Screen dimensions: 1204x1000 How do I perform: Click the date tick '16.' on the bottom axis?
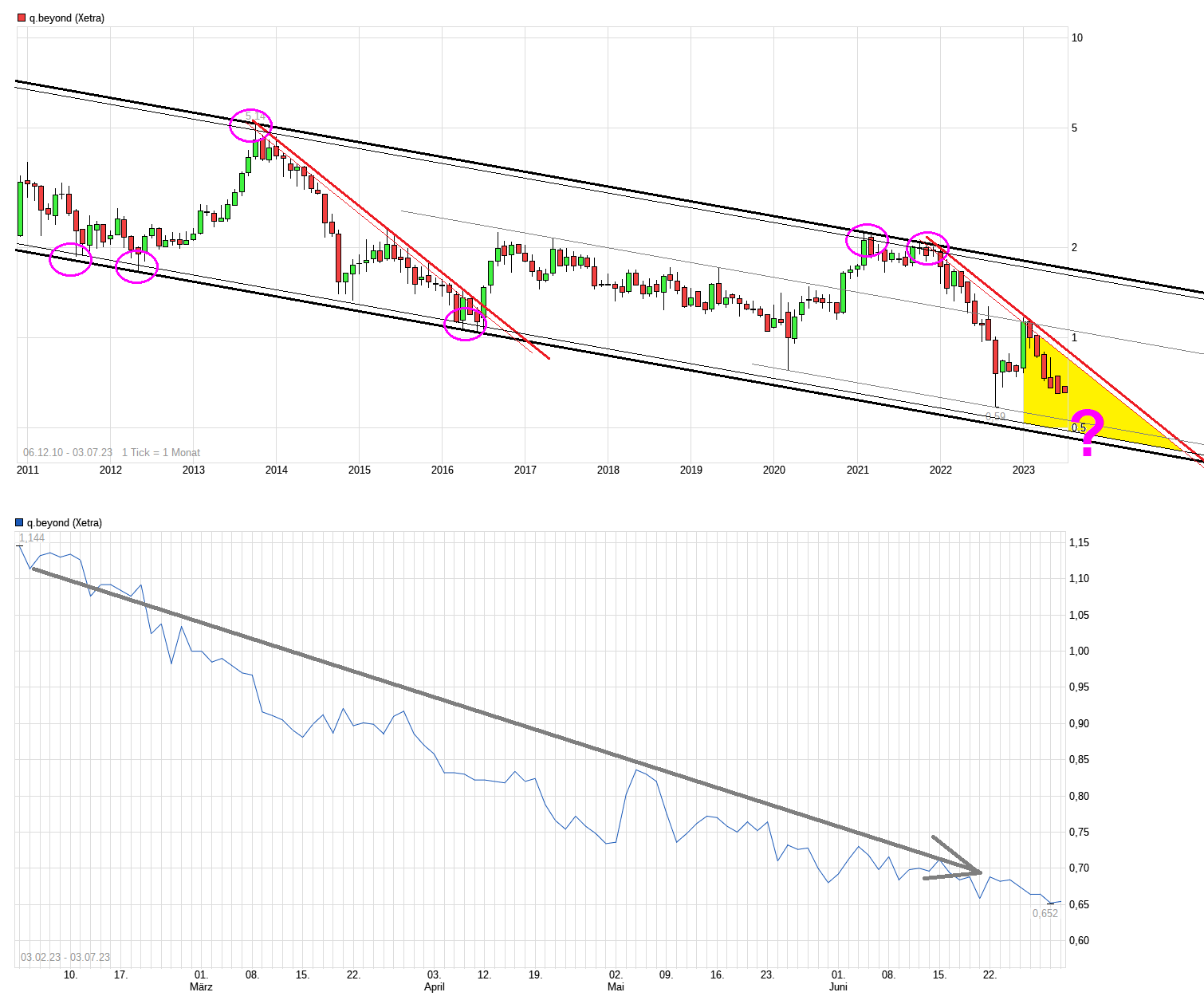[x=717, y=974]
